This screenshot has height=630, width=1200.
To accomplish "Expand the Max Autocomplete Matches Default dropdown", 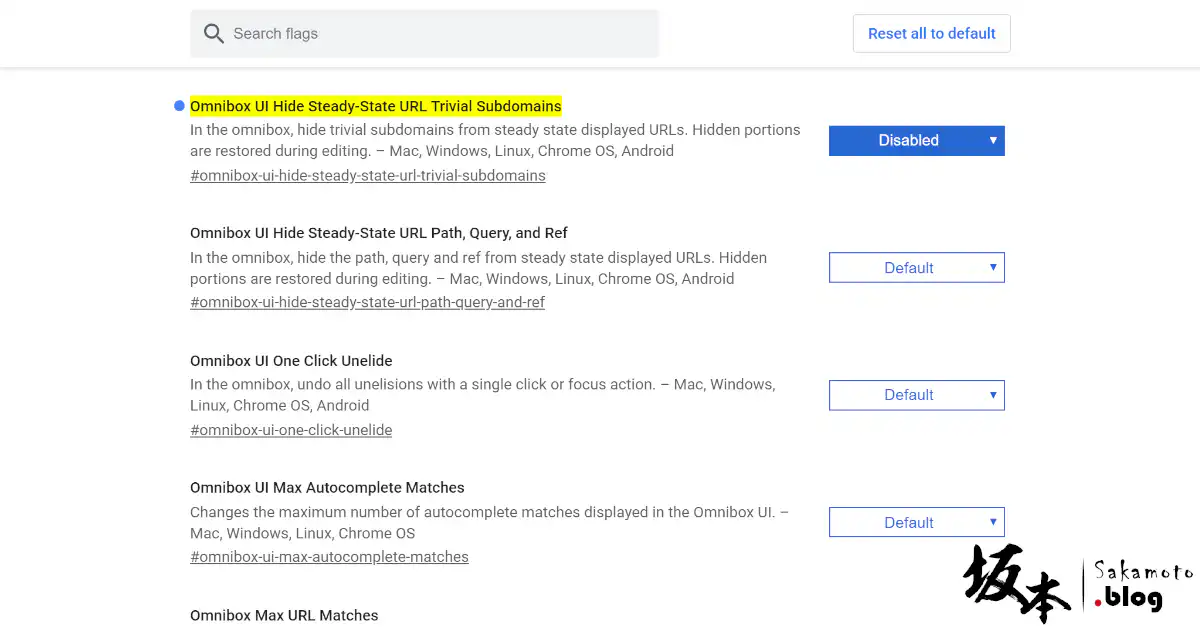I will 916,522.
